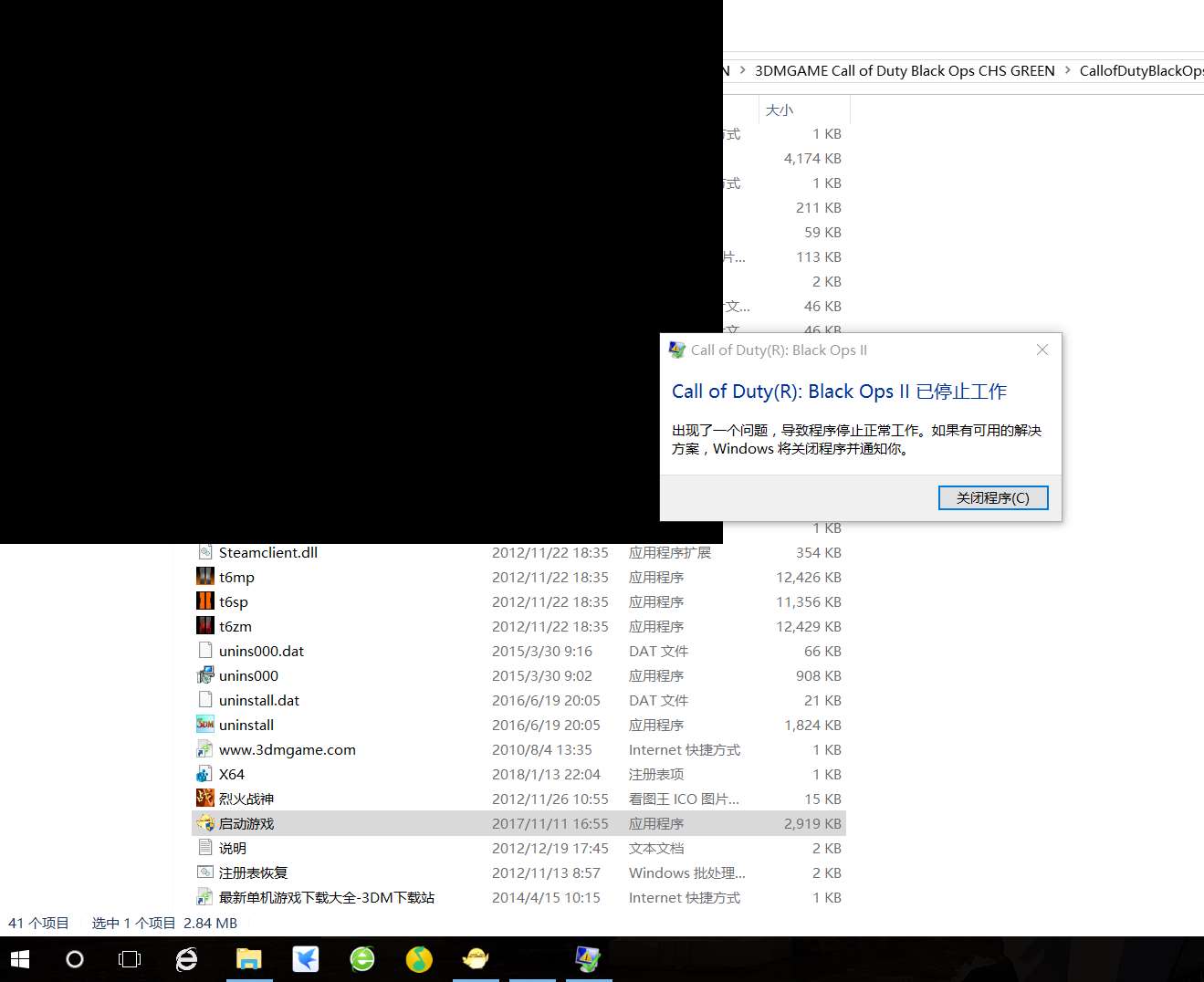Click the date 2018/1/13 22:04
Screen dimensions: 1204x982
pos(546,774)
